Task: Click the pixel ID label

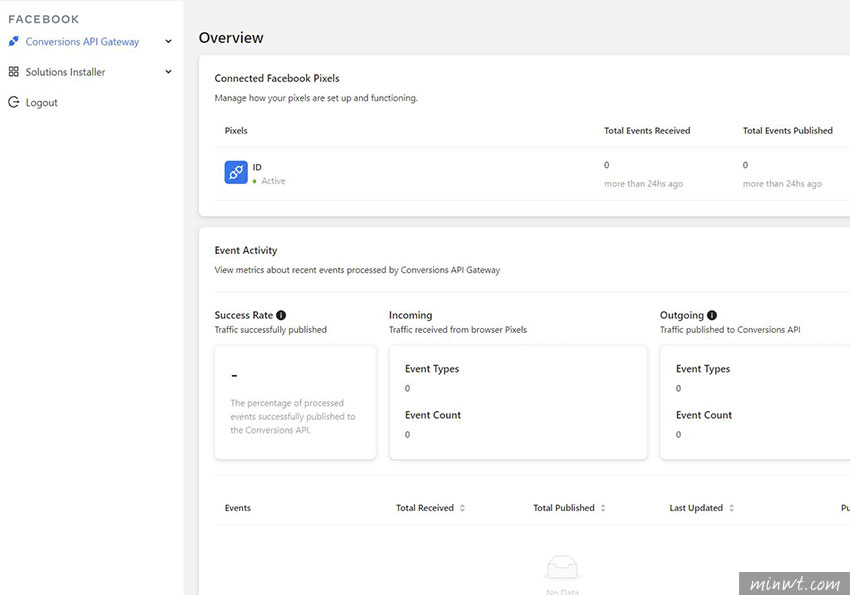Action: coord(257,167)
